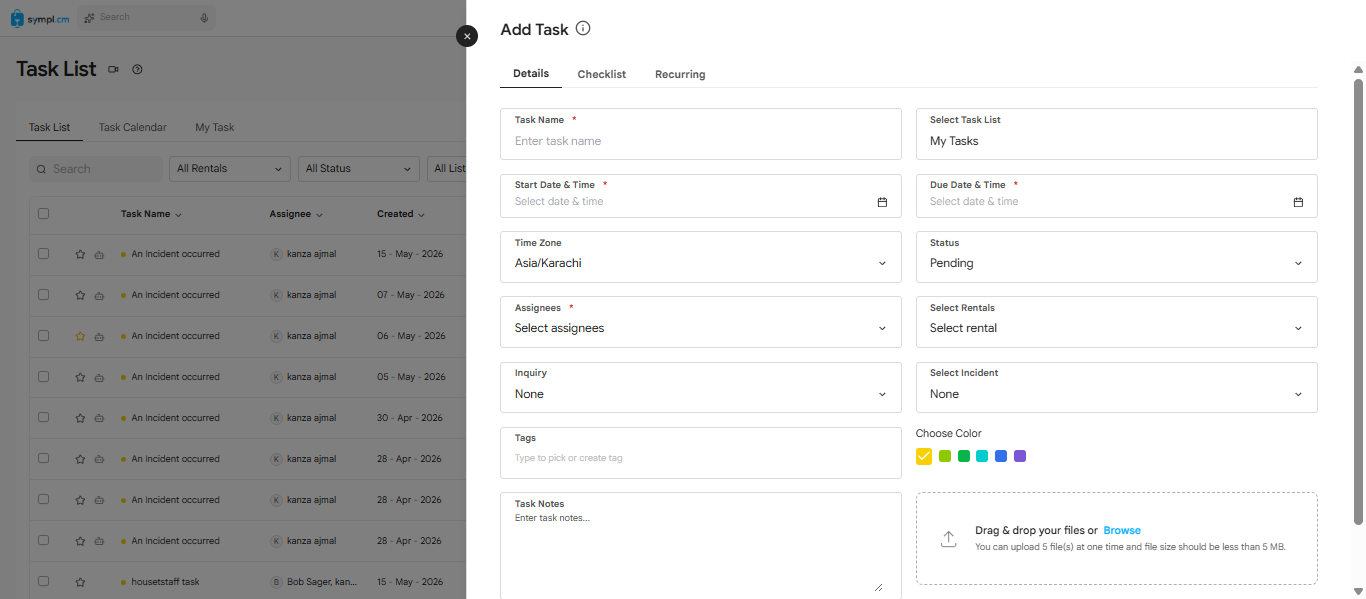Screen dimensions: 1366x599
Task: Open the Time Zone Asia/Karachi dropdown
Action: 701,257
